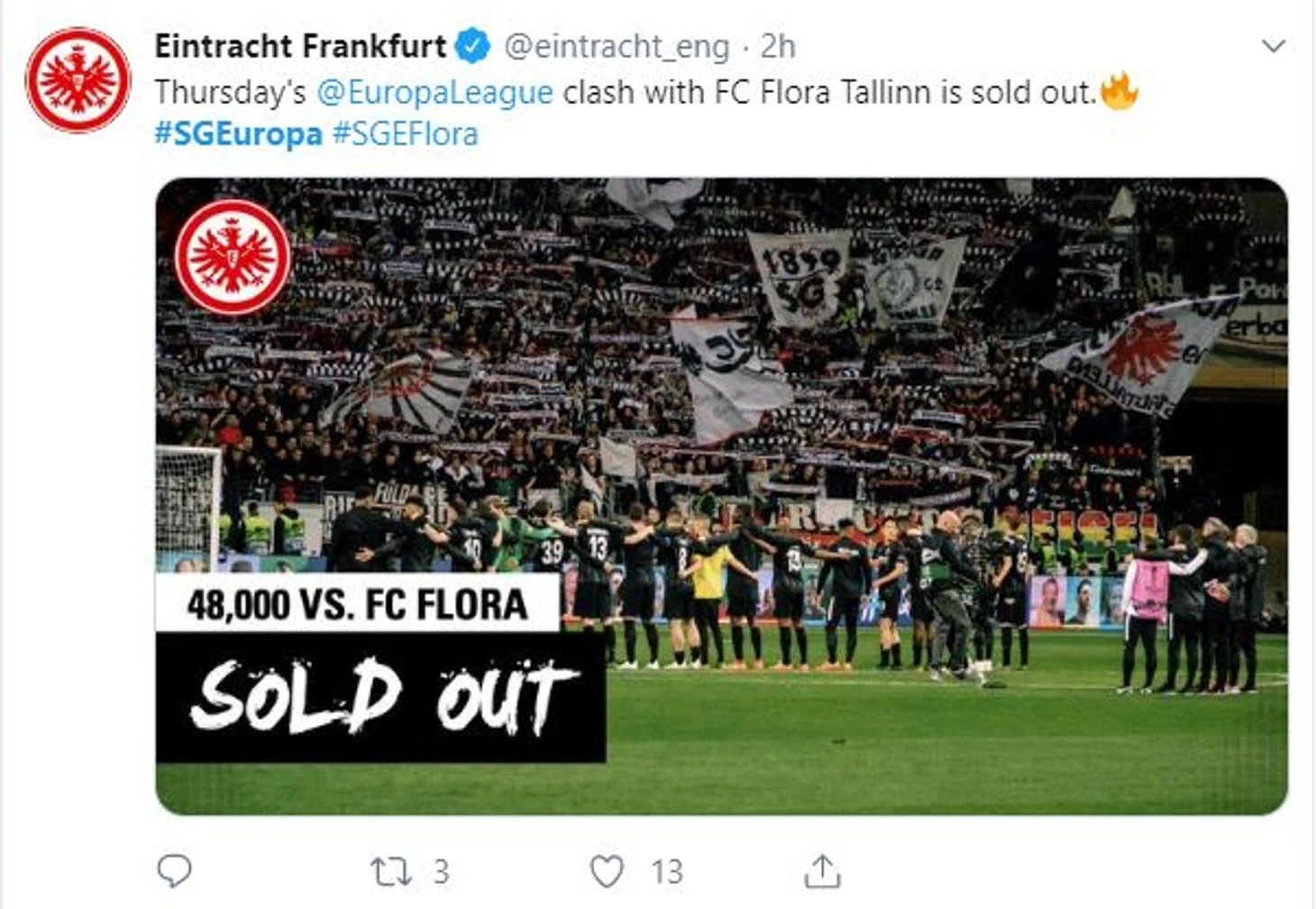Open the @eintracht_eng handle
Image resolution: width=1316 pixels, height=909 pixels.
617,46
